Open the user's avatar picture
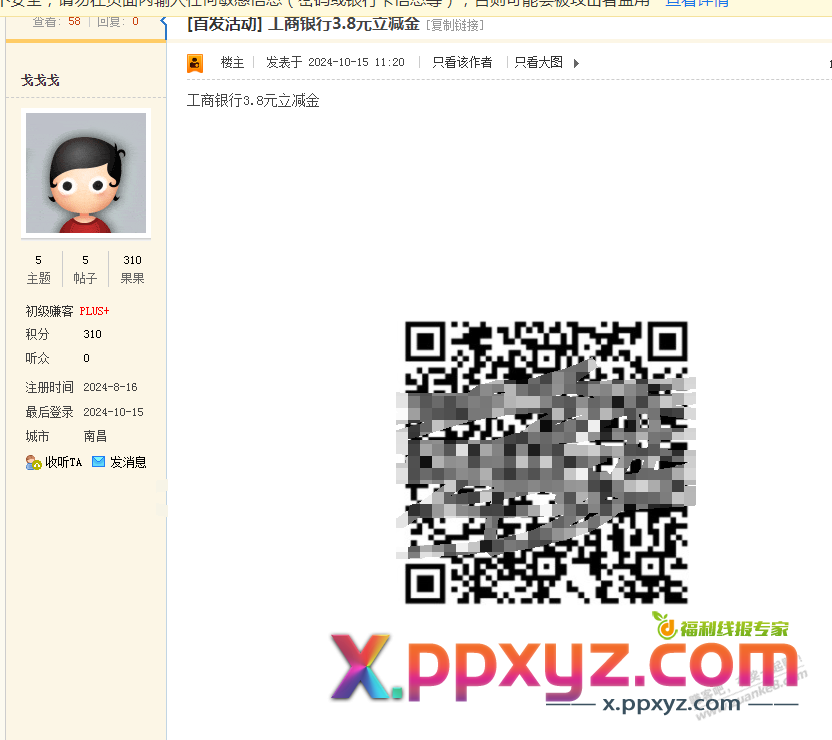 click(86, 173)
